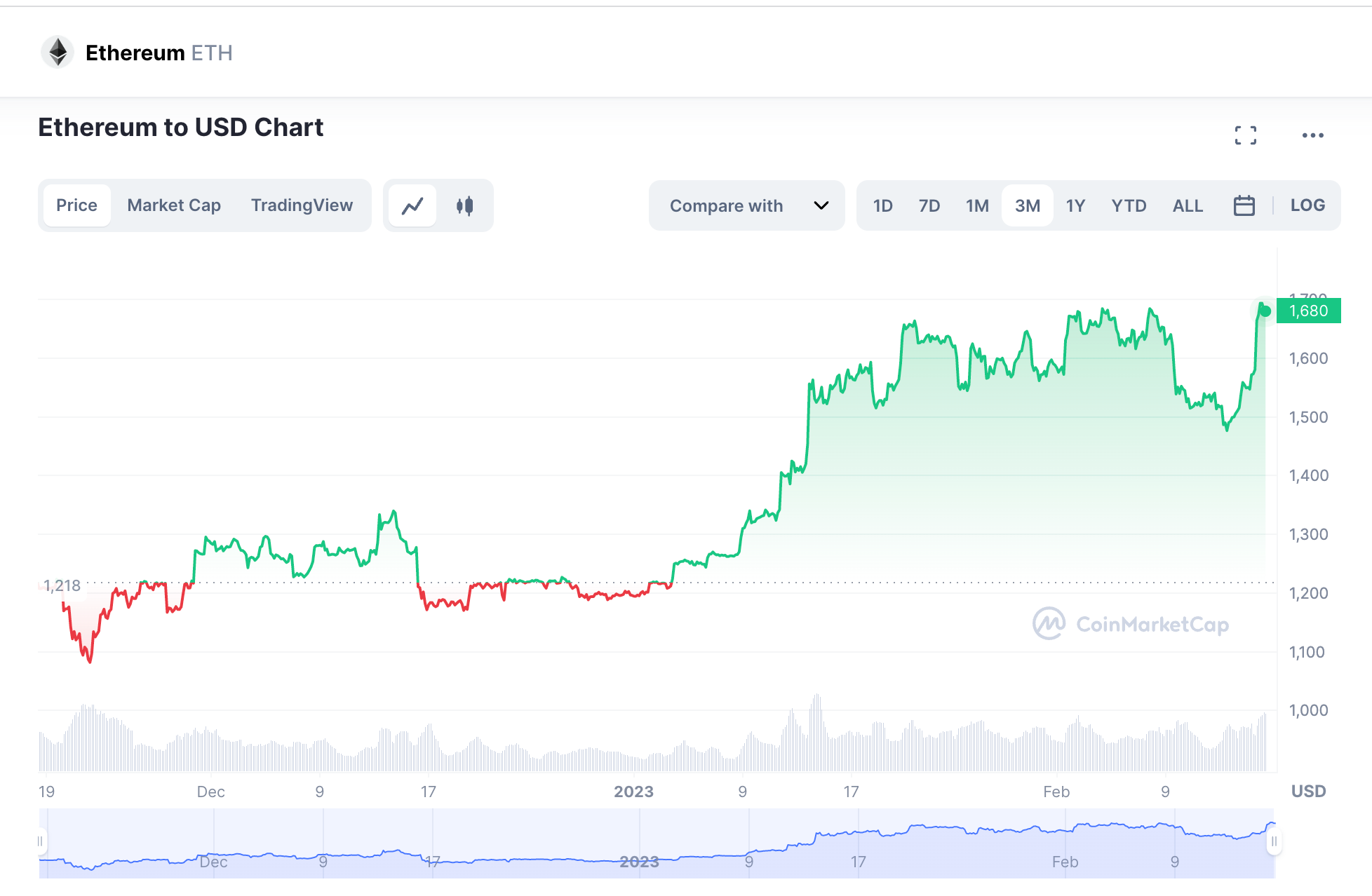The image size is (1372, 896).
Task: Switch to the Market Cap tab
Action: (x=174, y=205)
